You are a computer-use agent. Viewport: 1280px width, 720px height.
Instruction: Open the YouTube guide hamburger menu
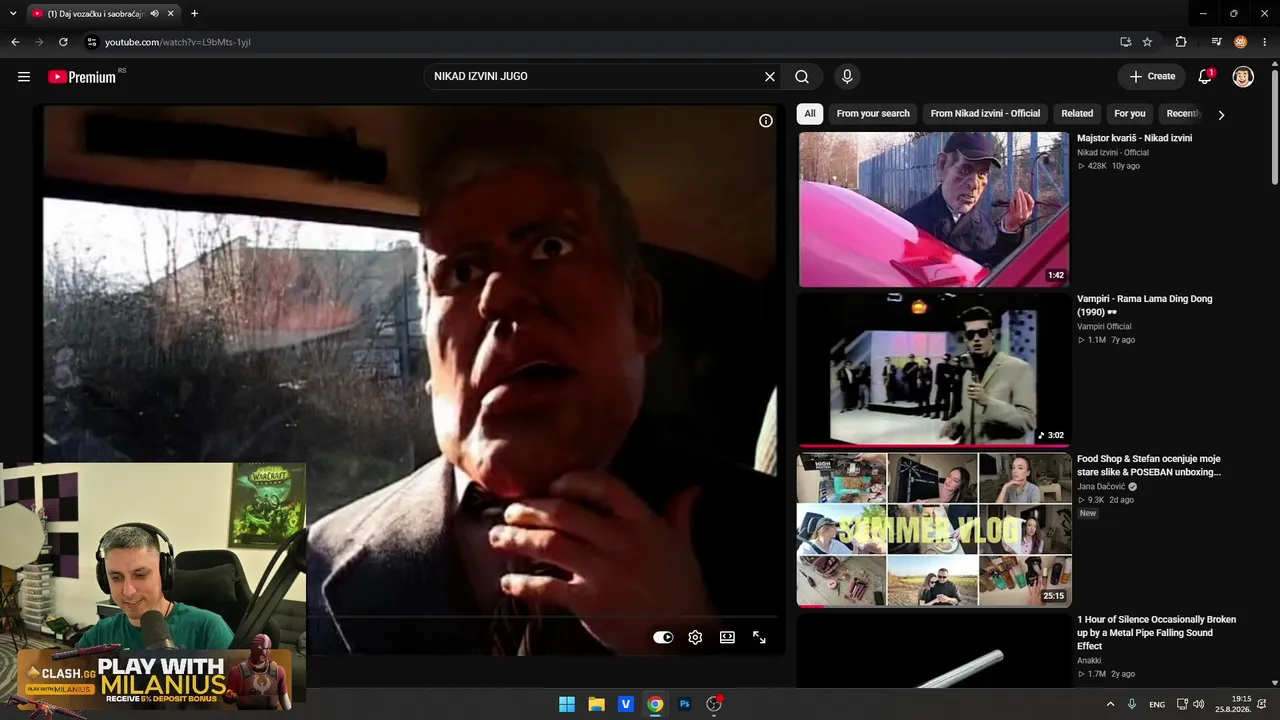tap(24, 76)
